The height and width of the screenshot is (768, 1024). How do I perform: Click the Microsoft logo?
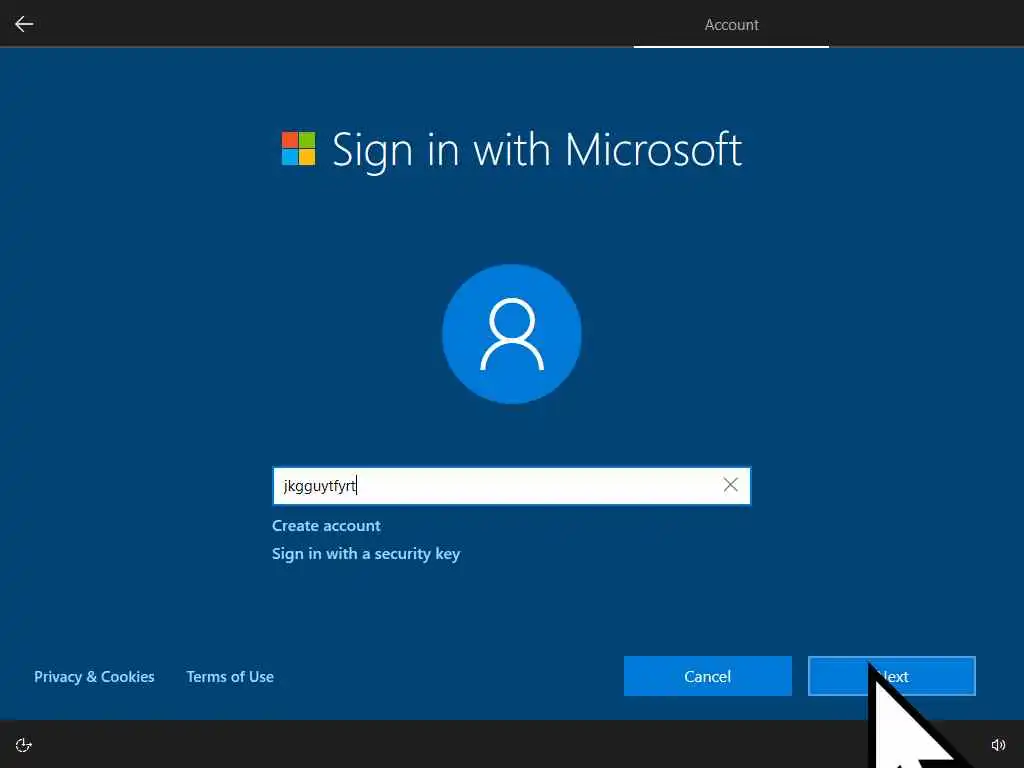[x=298, y=149]
